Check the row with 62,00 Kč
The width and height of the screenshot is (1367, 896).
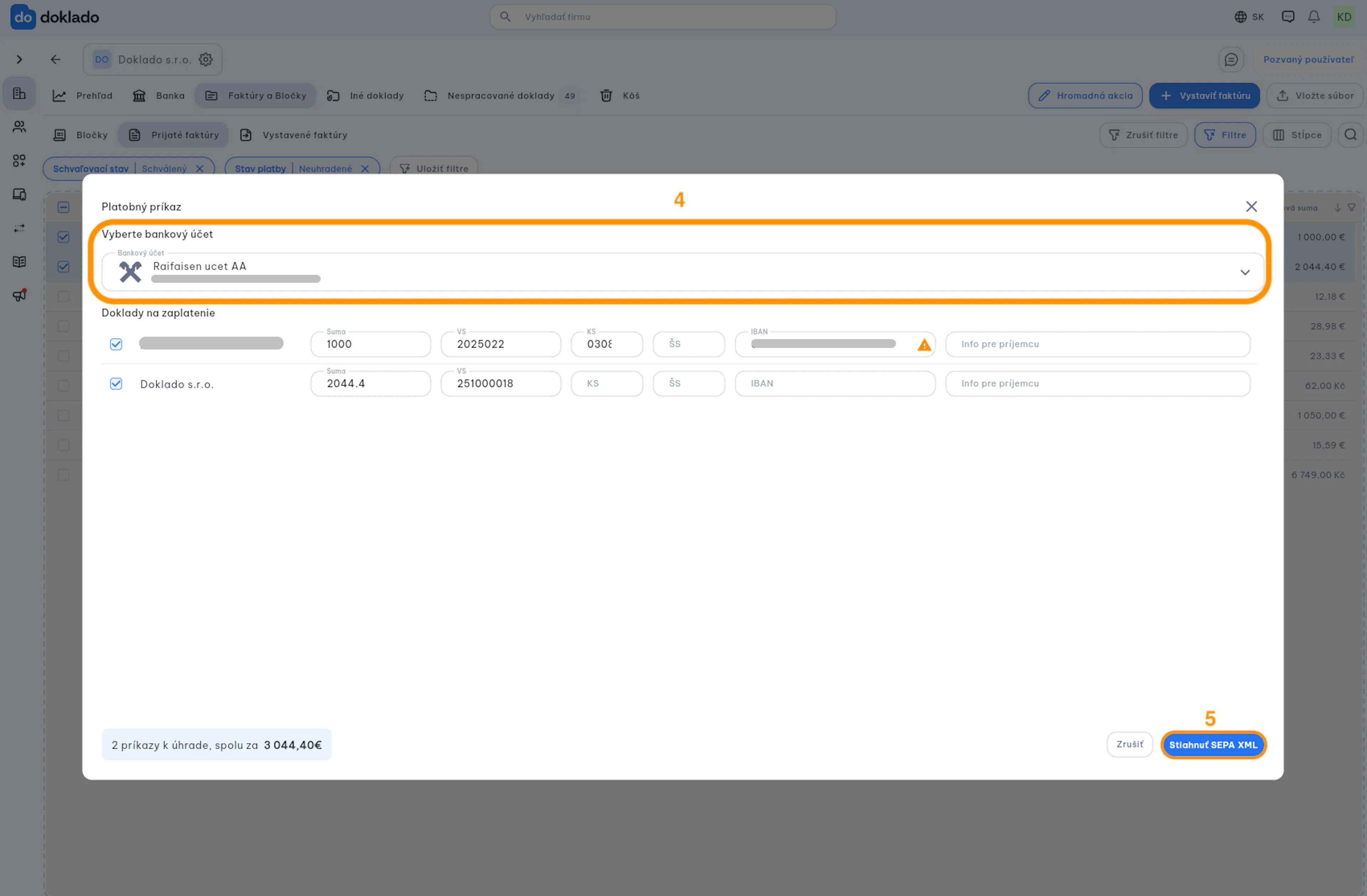(x=63, y=386)
